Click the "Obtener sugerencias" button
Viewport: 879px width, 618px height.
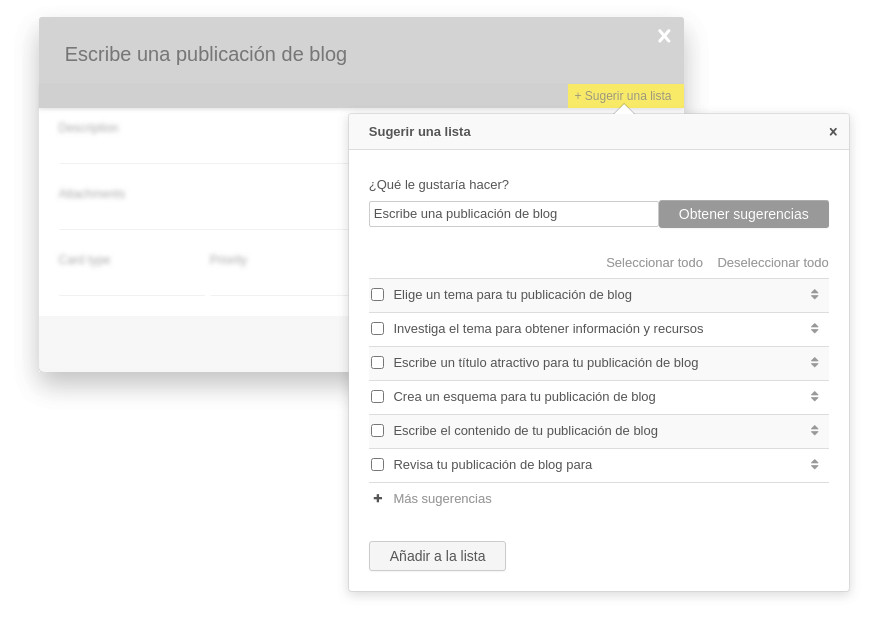[x=743, y=213]
